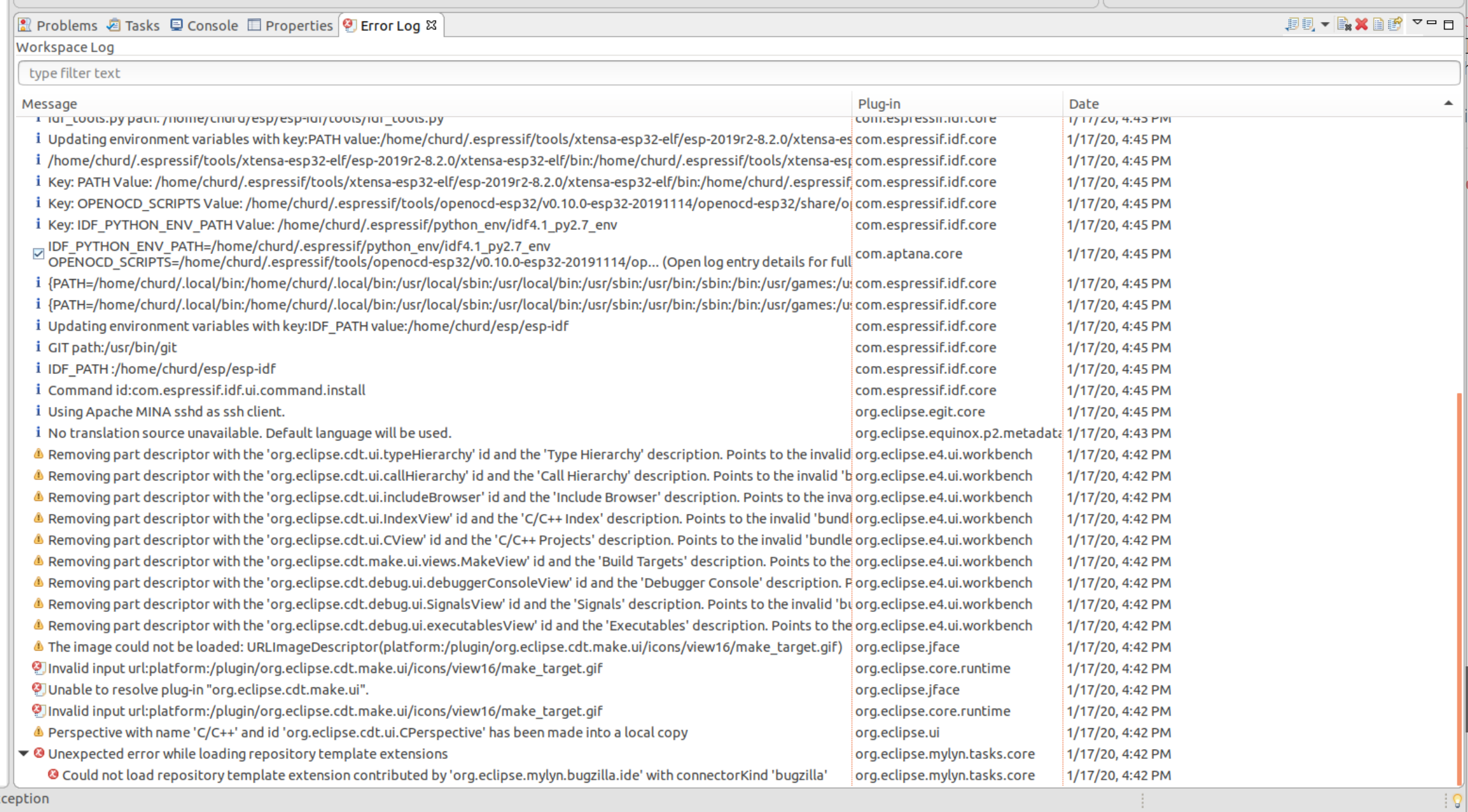
Task: Switch to the Problems tab
Action: pos(58,25)
